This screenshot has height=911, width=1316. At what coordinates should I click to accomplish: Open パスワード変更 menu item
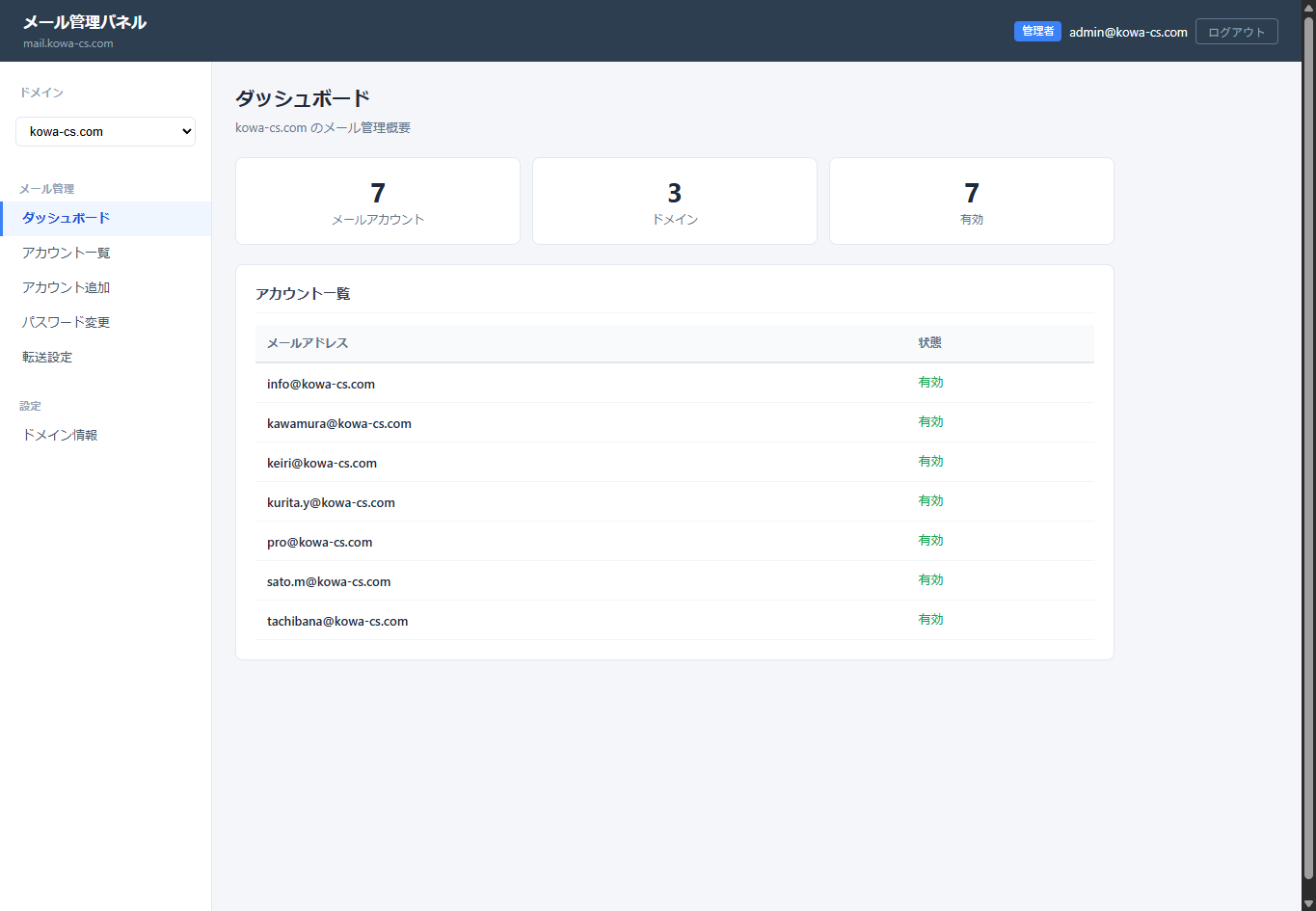coord(67,323)
